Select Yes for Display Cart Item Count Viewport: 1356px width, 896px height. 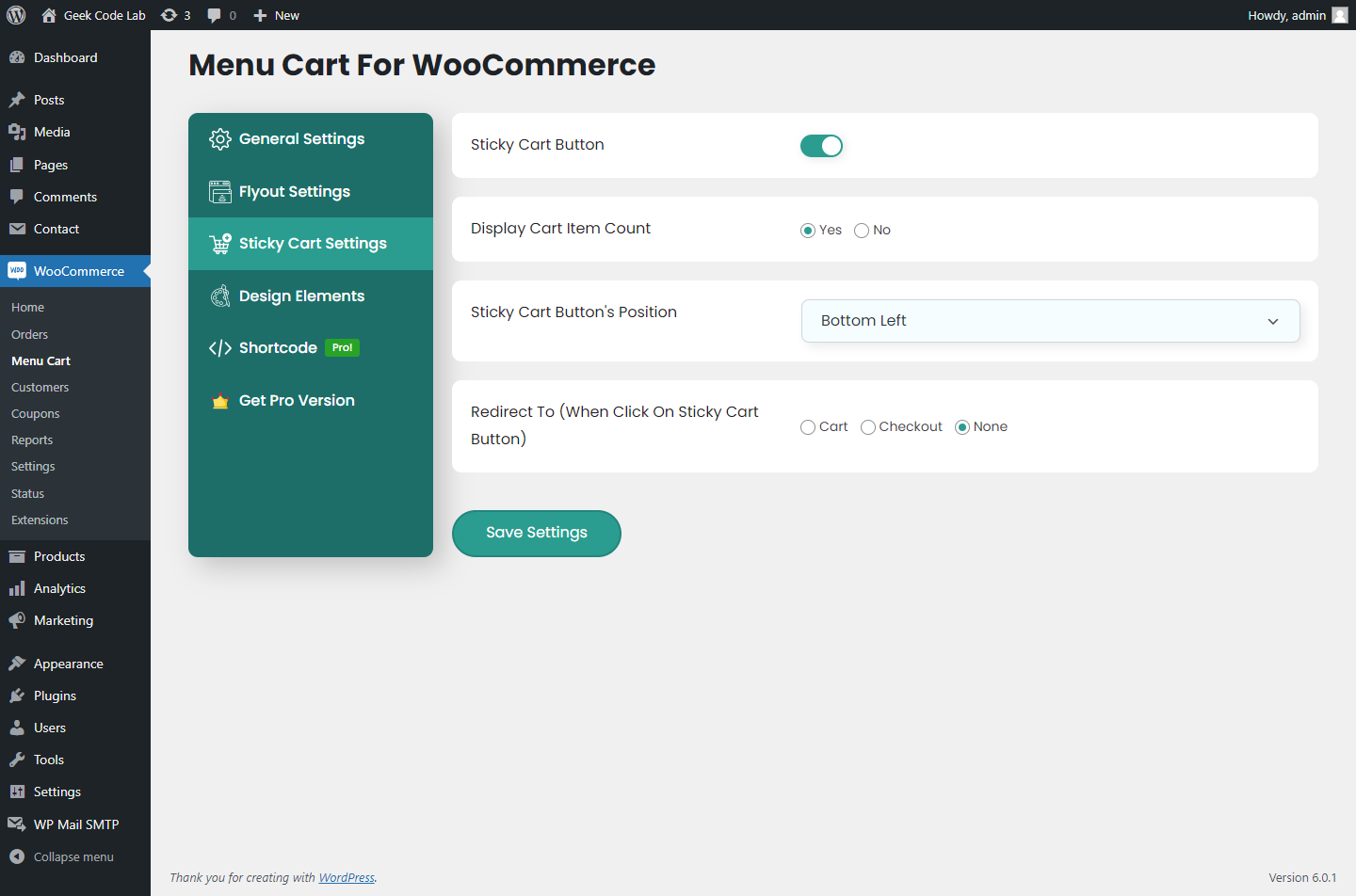click(808, 231)
